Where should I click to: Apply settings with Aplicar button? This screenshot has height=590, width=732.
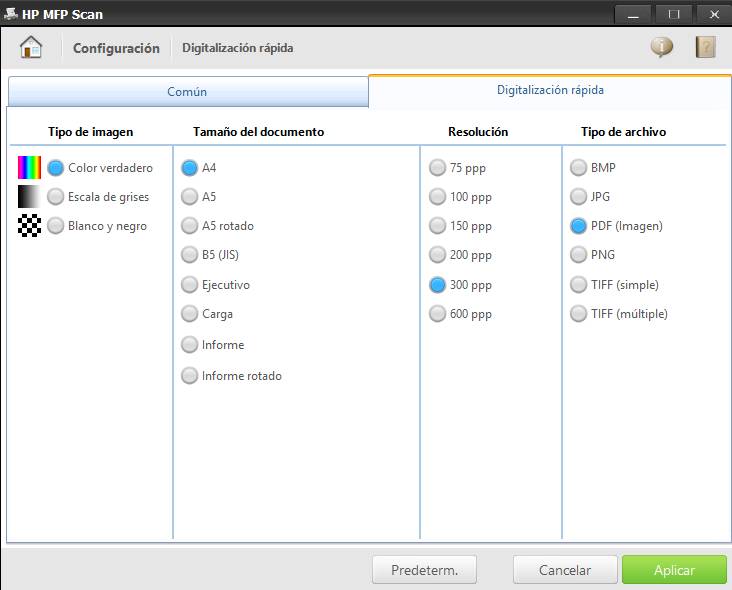click(674, 570)
